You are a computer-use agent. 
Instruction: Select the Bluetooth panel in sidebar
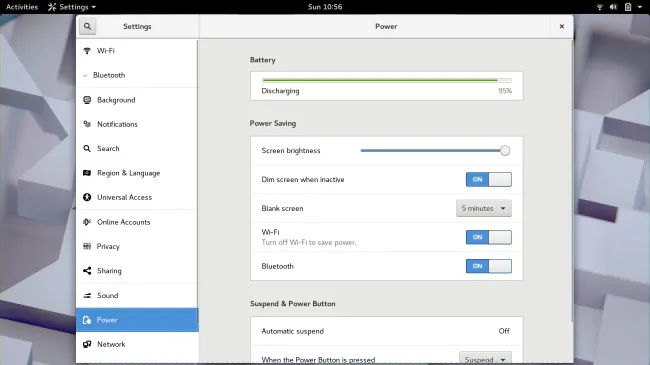pyautogui.click(x=137, y=75)
